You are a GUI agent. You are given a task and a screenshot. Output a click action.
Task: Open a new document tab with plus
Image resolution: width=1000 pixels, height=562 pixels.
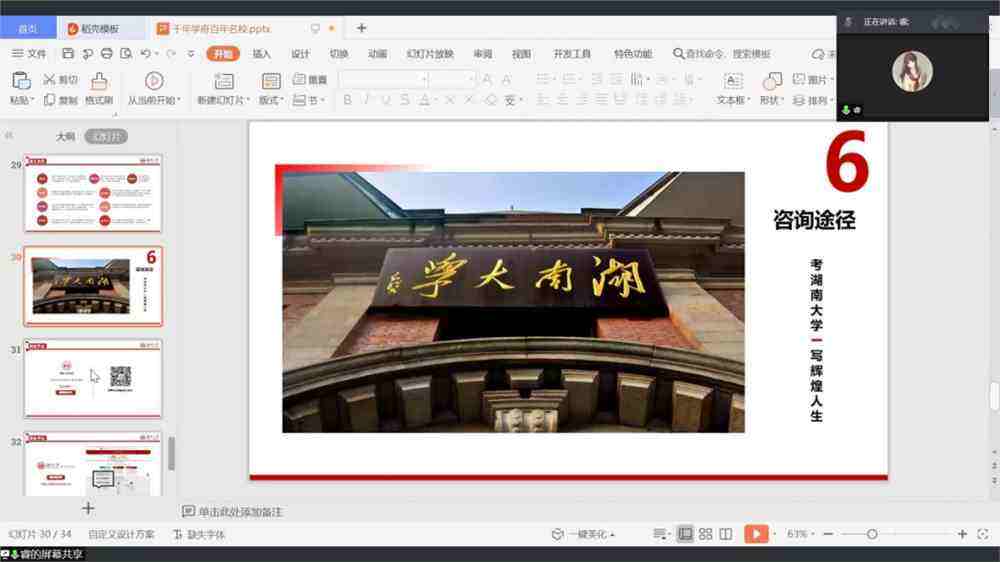[362, 28]
